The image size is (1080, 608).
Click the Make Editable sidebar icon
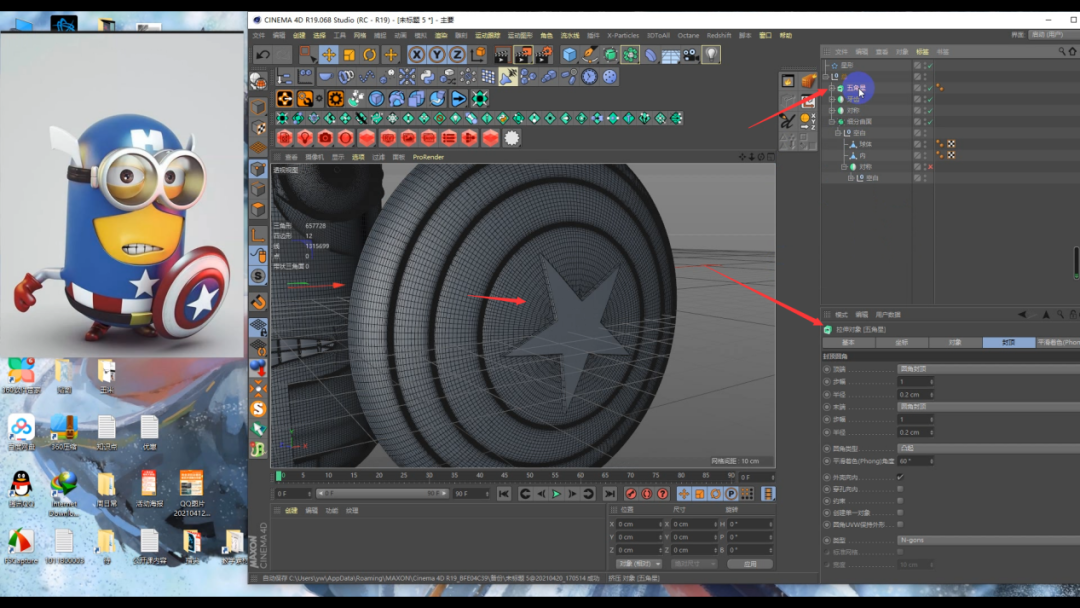258,81
